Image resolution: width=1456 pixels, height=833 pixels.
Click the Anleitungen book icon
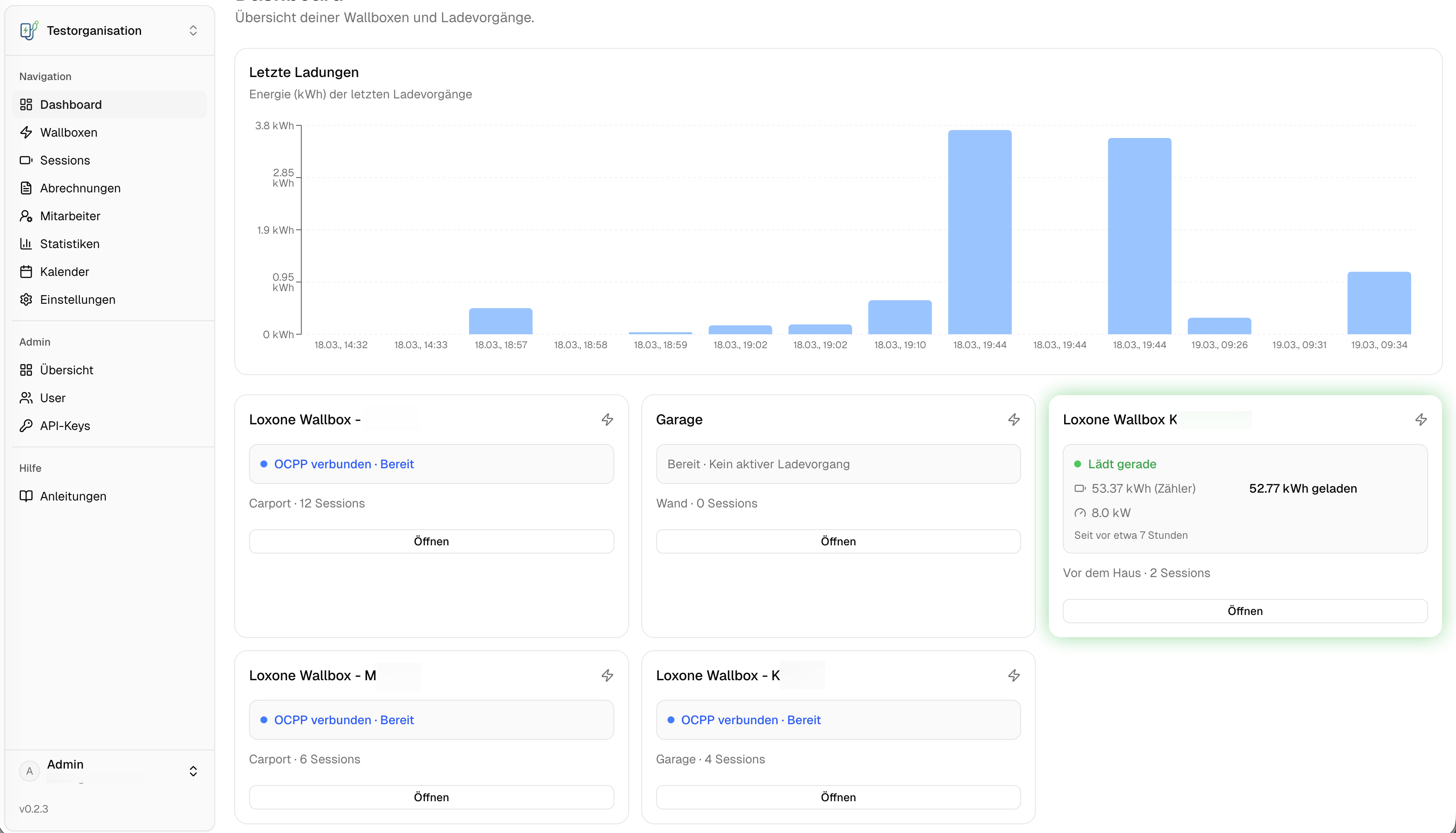(26, 496)
